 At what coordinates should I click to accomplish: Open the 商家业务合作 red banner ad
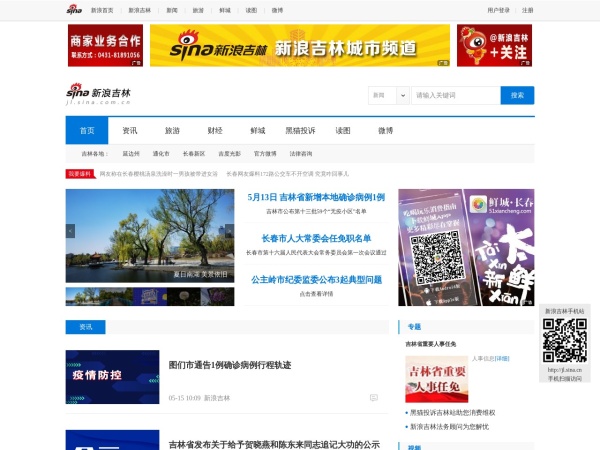coord(105,46)
